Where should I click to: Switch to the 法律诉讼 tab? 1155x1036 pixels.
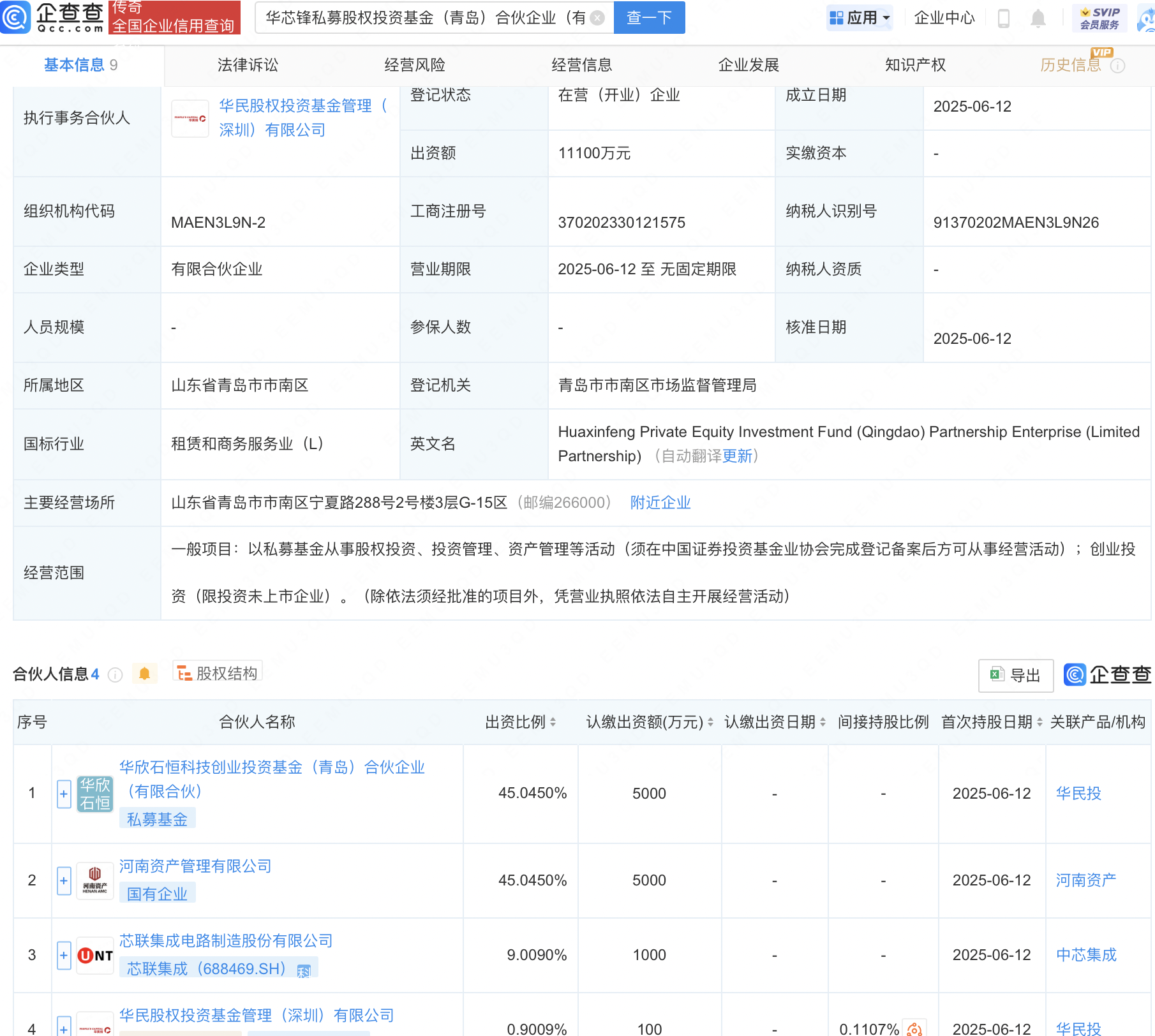(x=248, y=65)
